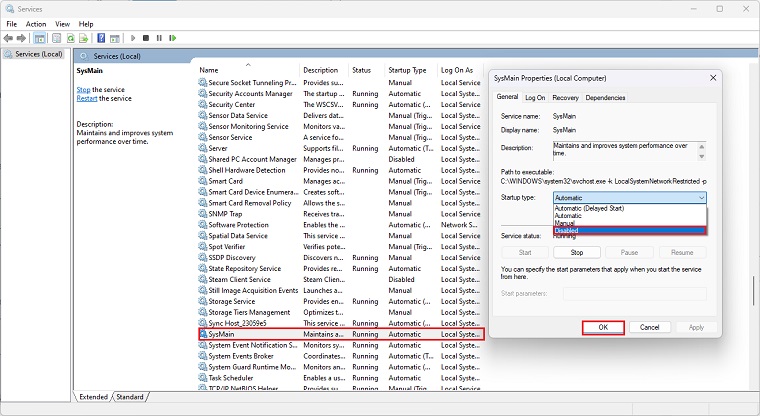Image resolution: width=760 pixels, height=416 pixels.
Task: Click the Stop button in dialog
Action: tap(577, 253)
